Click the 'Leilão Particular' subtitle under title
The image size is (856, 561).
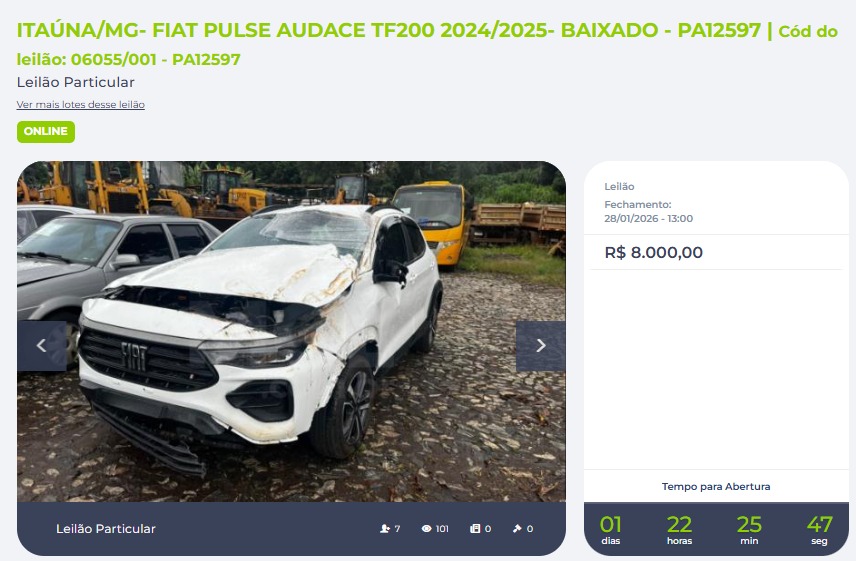click(x=75, y=82)
